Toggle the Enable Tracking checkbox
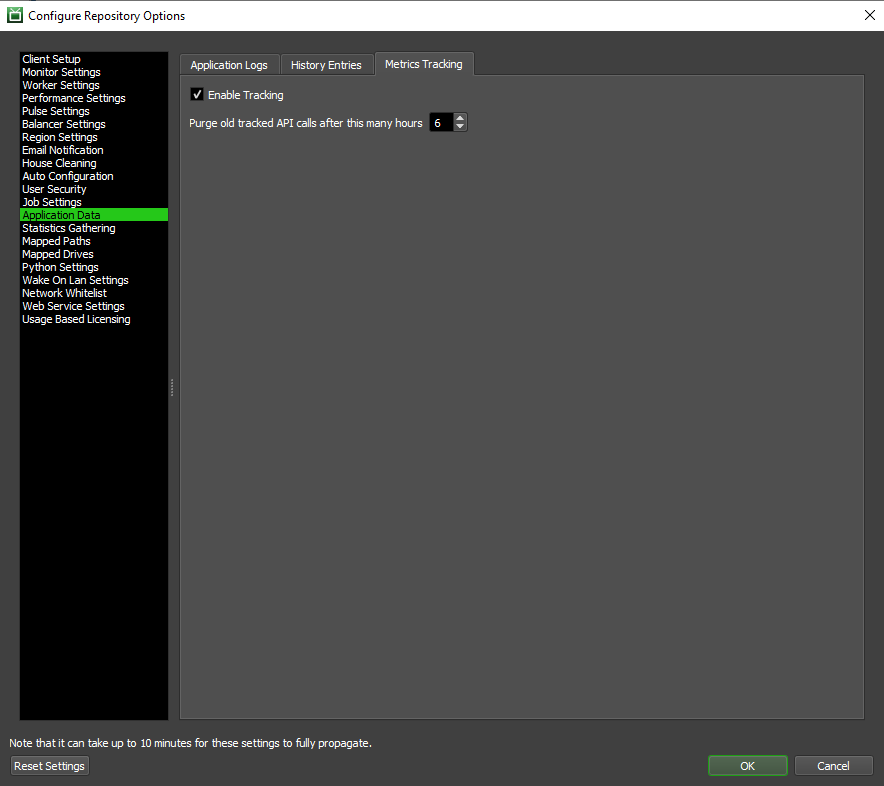The image size is (884, 786). coord(197,95)
